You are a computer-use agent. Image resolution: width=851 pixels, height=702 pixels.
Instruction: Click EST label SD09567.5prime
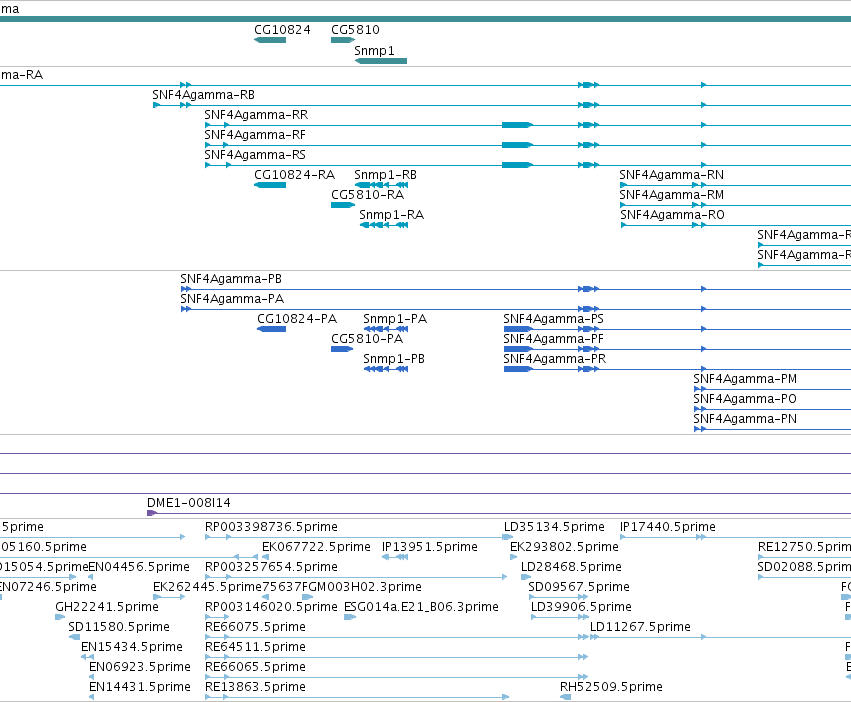coord(579,587)
